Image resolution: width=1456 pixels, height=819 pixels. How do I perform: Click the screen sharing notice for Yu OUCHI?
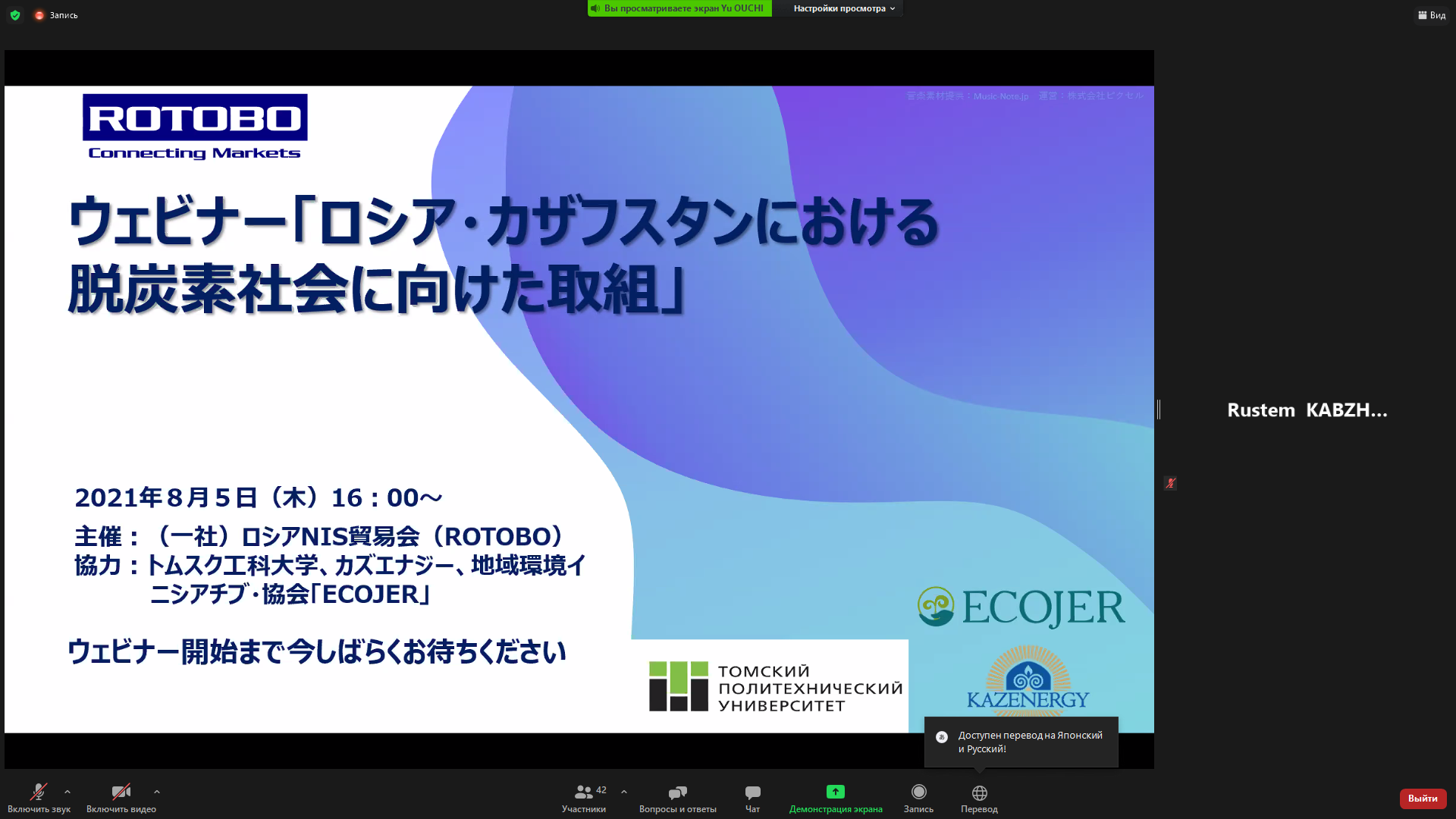pyautogui.click(x=679, y=8)
